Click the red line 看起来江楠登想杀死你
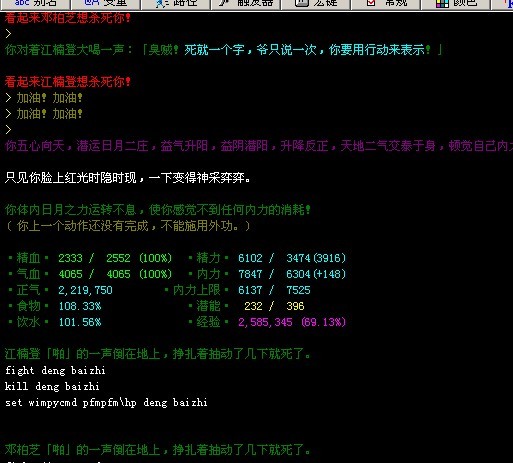 click(68, 82)
